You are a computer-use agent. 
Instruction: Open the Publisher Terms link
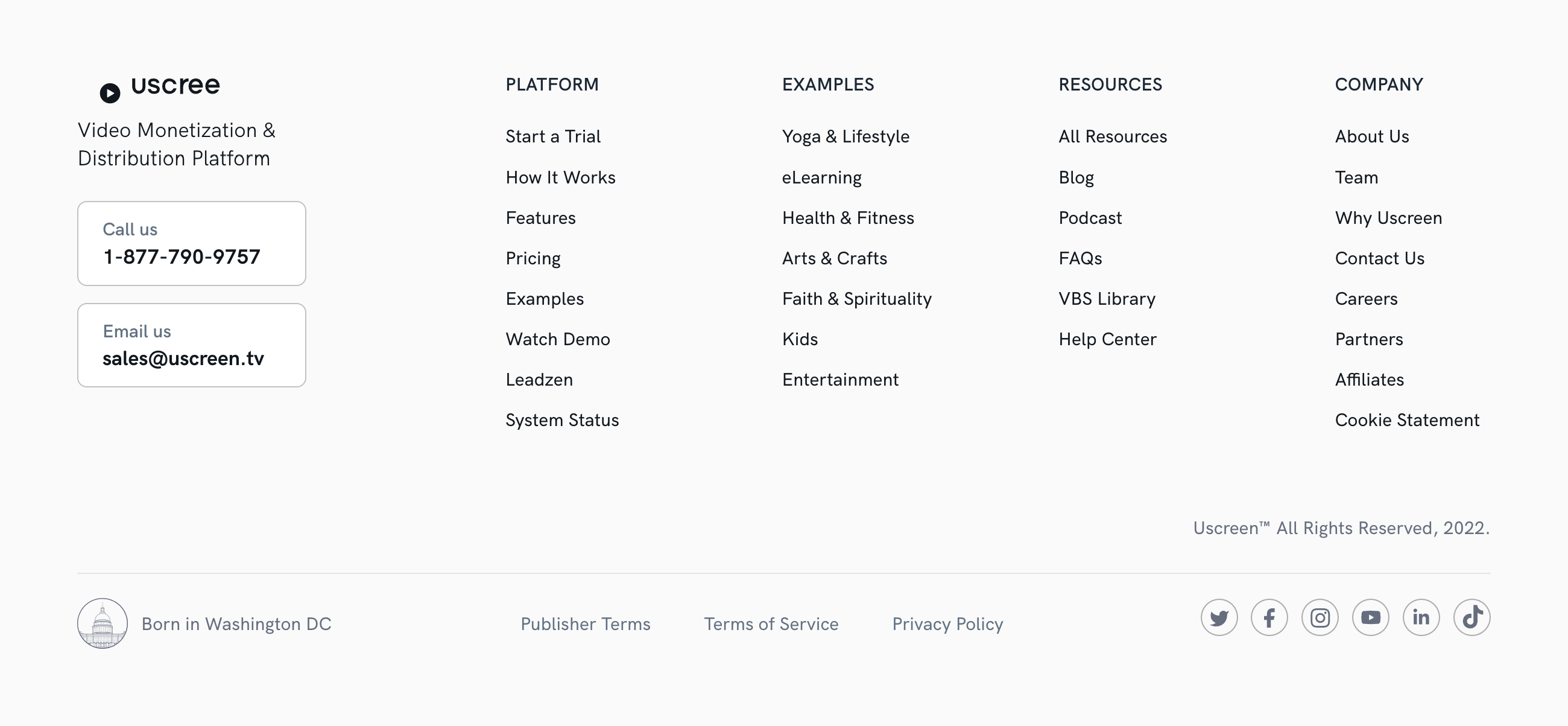click(x=585, y=623)
